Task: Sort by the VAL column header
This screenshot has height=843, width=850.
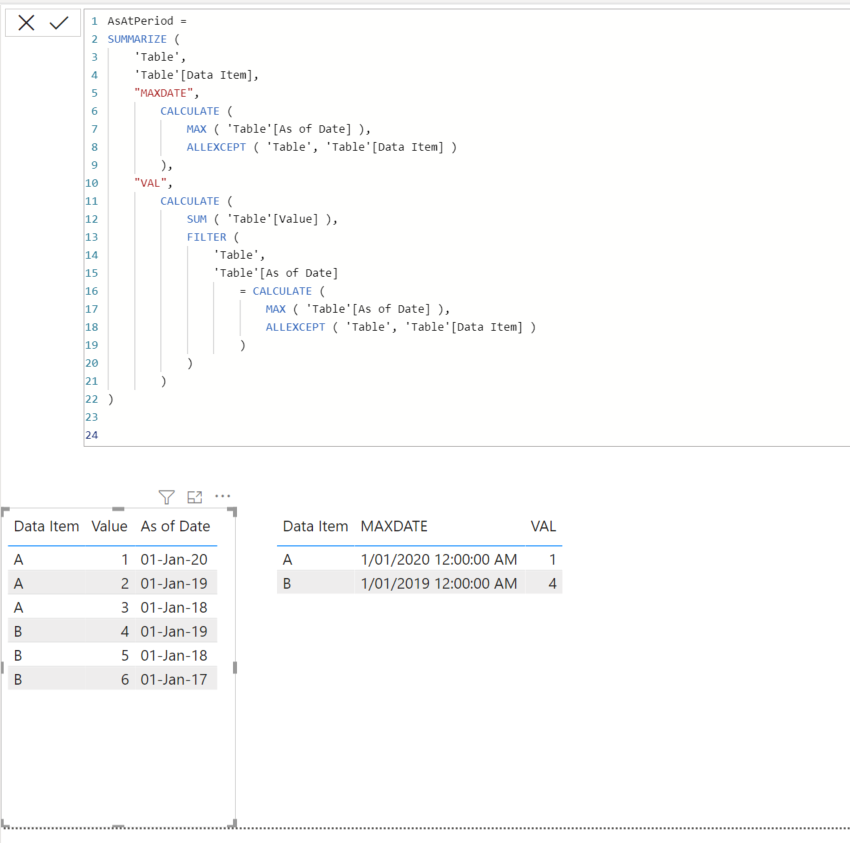Action: pos(543,526)
